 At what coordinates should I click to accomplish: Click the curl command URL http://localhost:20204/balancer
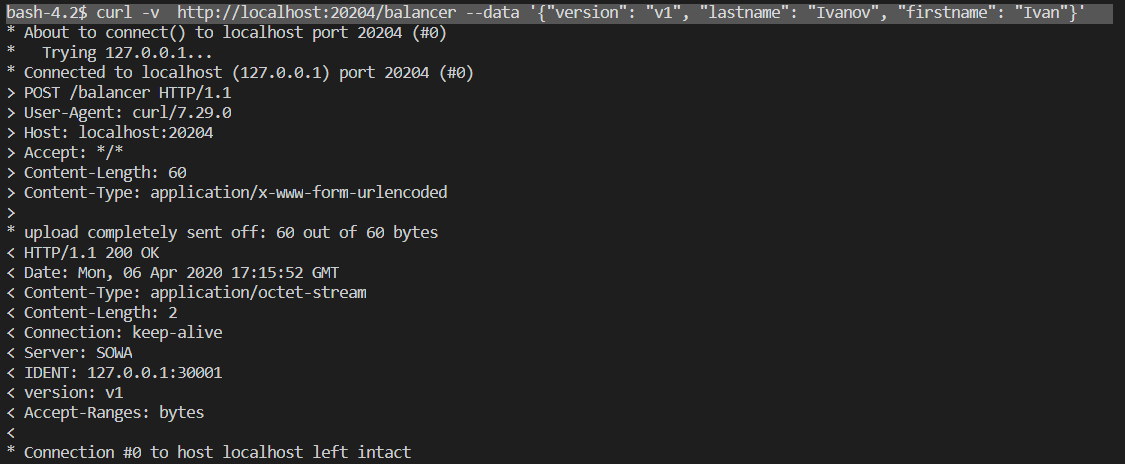click(316, 13)
